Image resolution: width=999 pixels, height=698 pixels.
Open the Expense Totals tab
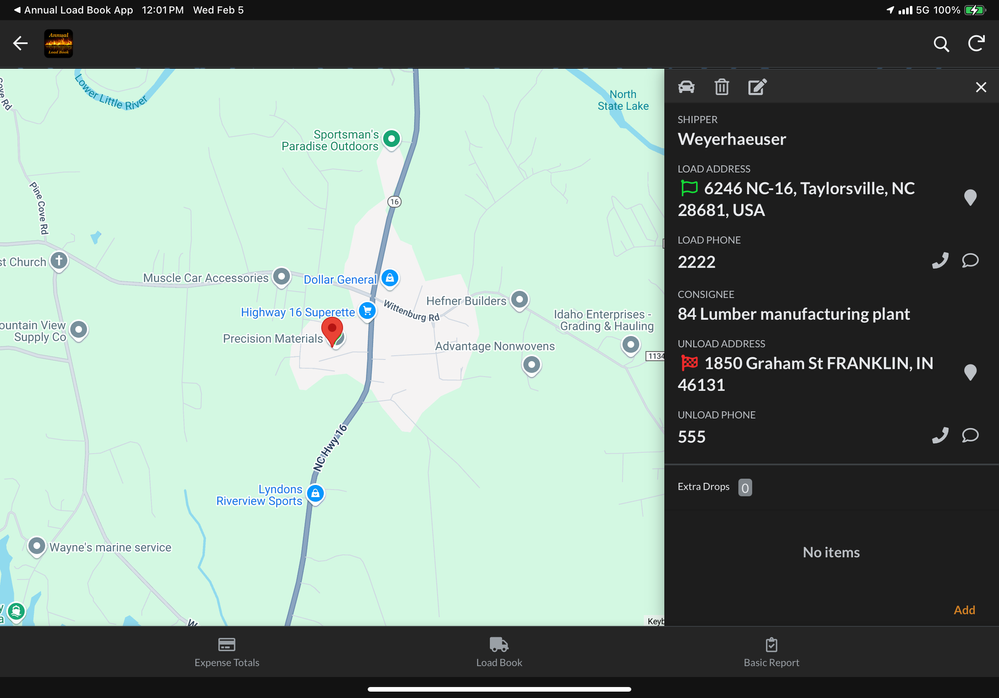(227, 652)
